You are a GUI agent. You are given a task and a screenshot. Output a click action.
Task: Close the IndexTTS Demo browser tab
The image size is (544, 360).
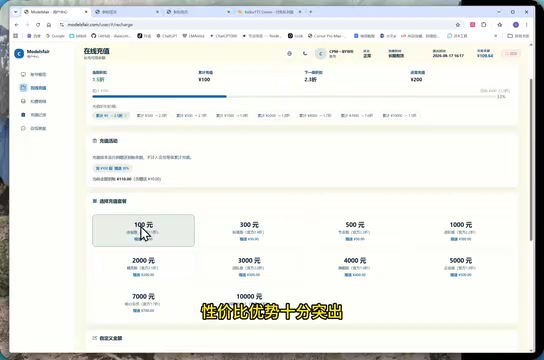[x=300, y=12]
